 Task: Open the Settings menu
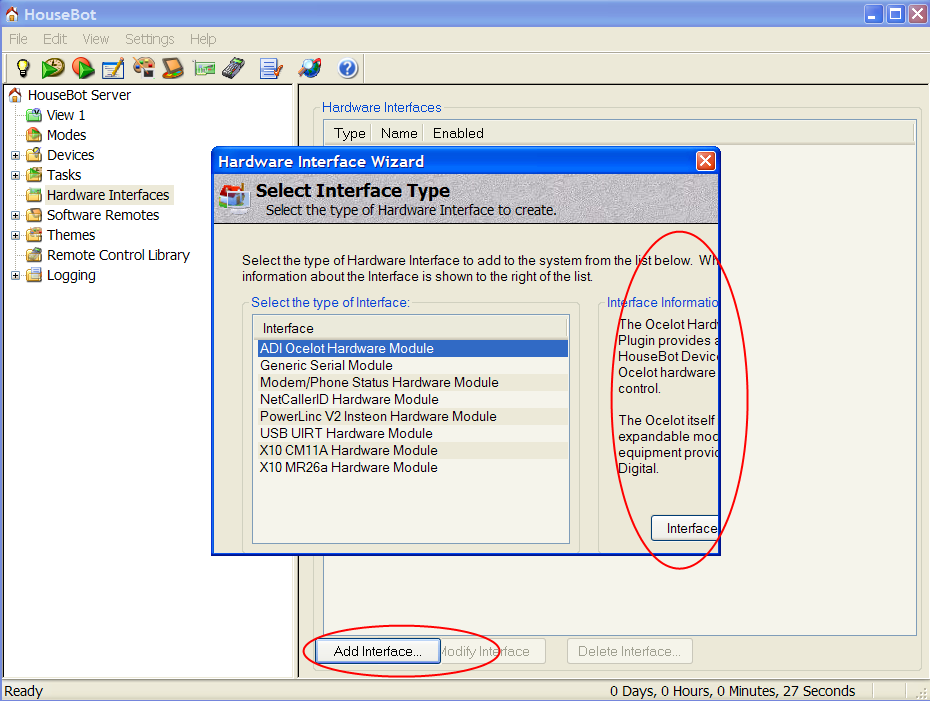coord(149,39)
